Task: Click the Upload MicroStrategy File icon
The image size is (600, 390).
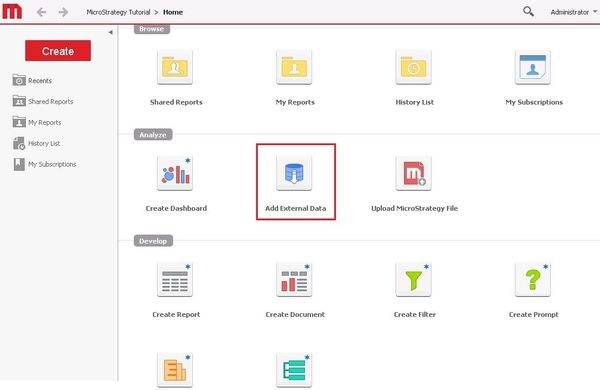Action: [x=414, y=173]
